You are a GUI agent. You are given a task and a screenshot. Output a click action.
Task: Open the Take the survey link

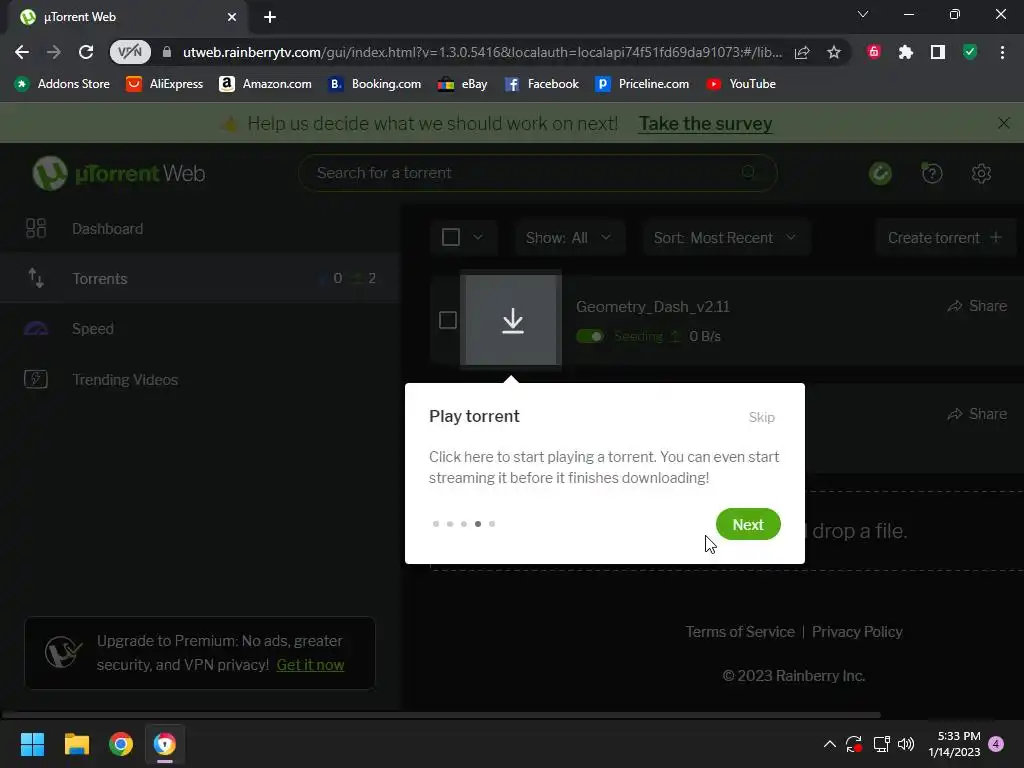705,123
